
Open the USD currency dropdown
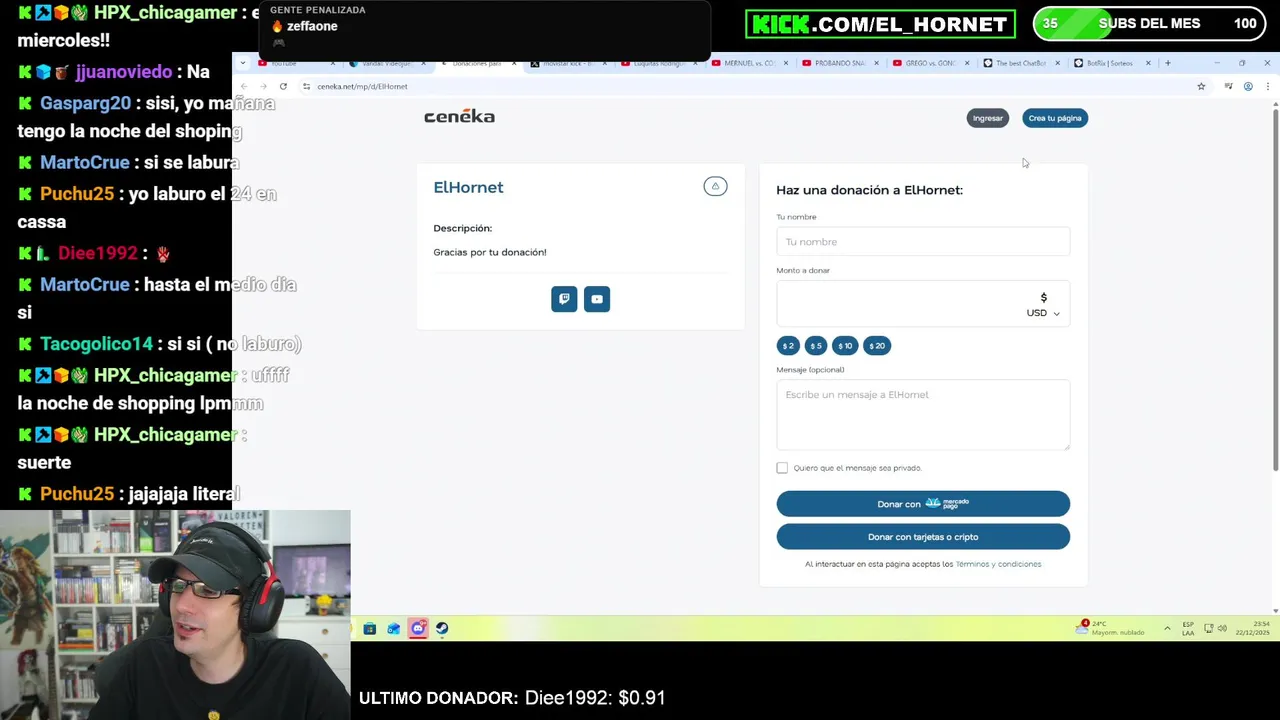[1043, 313]
